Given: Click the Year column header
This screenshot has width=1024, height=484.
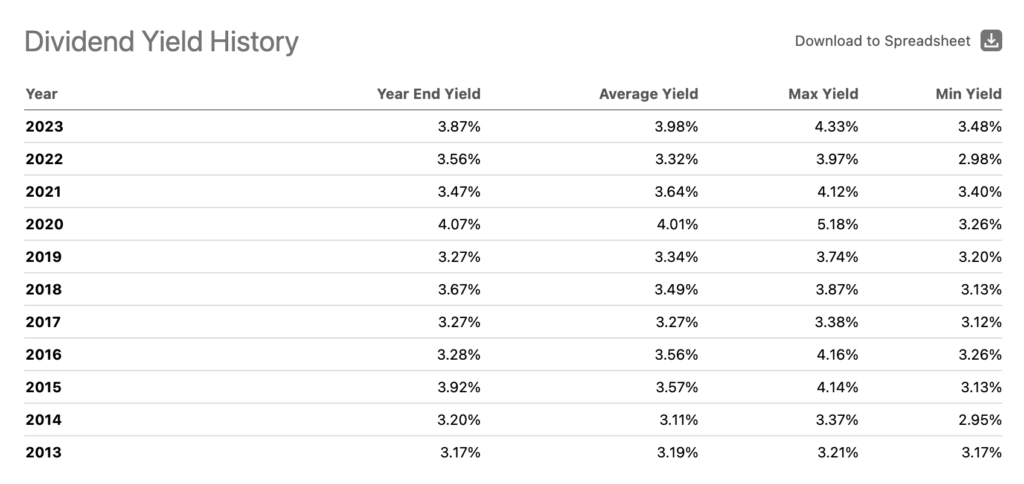Looking at the screenshot, I should click(42, 94).
